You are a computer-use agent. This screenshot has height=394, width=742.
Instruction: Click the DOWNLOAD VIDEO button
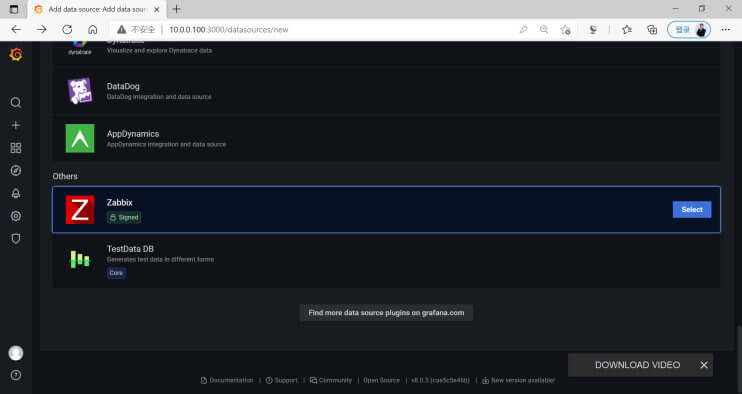(637, 365)
